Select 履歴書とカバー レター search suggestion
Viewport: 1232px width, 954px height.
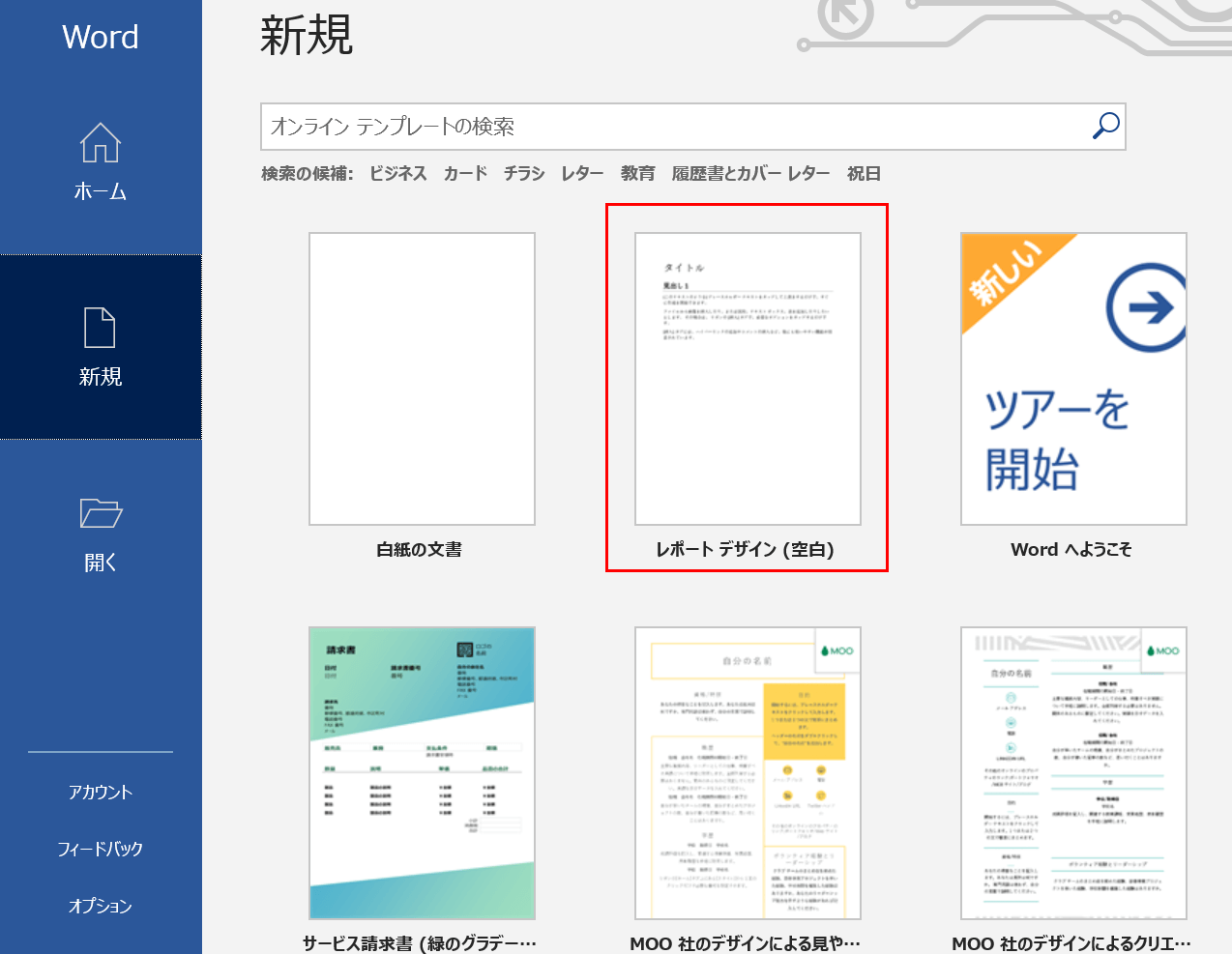(750, 174)
